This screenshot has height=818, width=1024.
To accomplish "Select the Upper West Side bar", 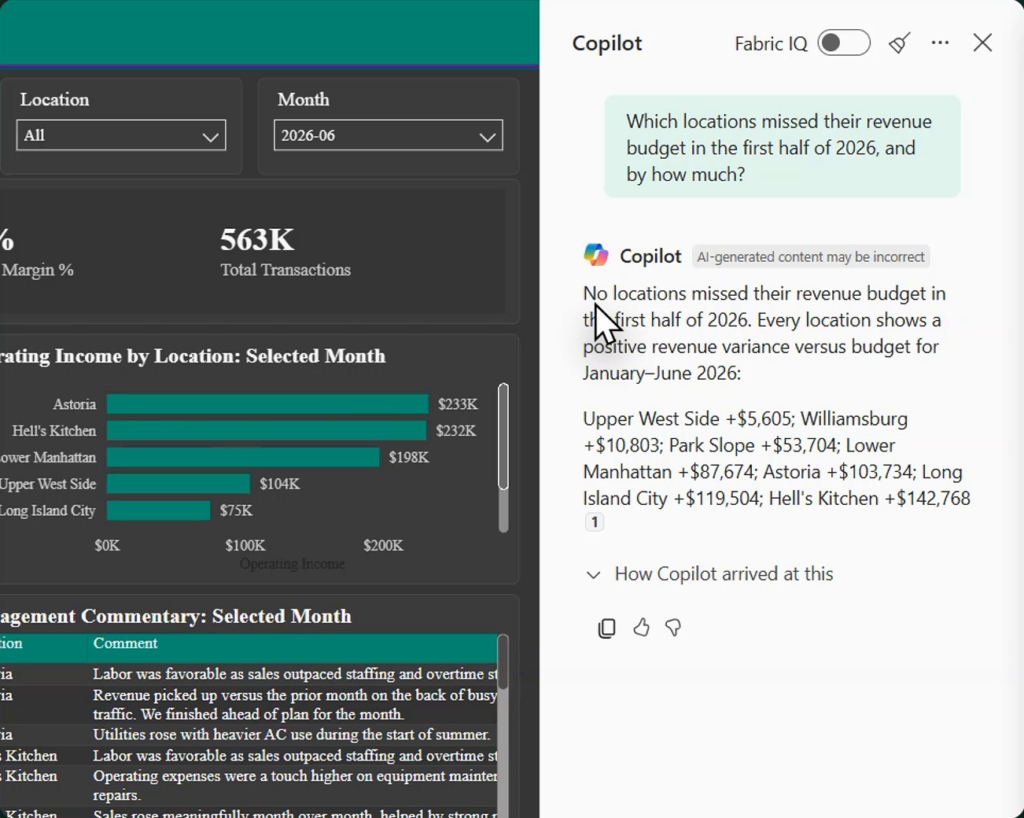I will (178, 484).
